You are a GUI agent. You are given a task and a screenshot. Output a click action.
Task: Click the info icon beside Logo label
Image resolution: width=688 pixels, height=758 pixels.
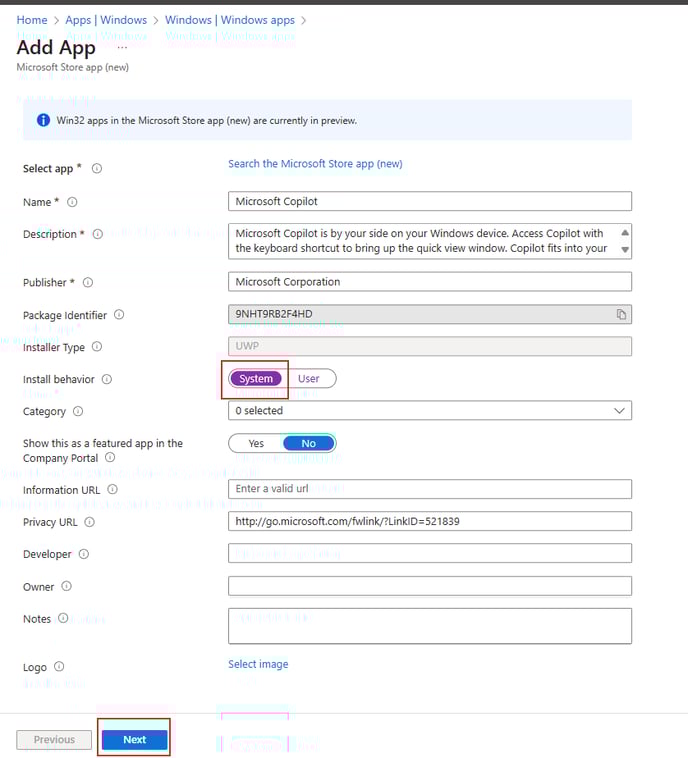pos(59,667)
